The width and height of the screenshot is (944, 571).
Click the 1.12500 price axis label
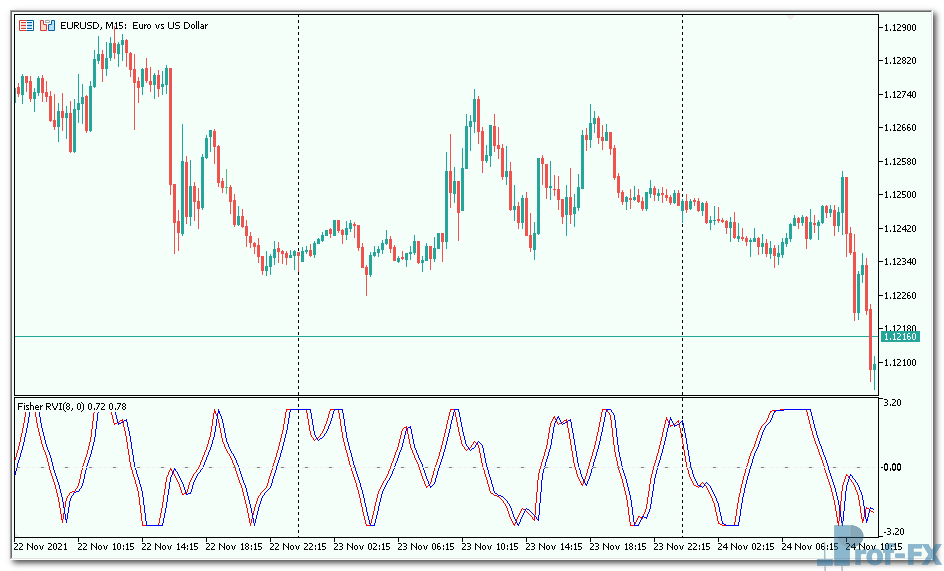[902, 194]
